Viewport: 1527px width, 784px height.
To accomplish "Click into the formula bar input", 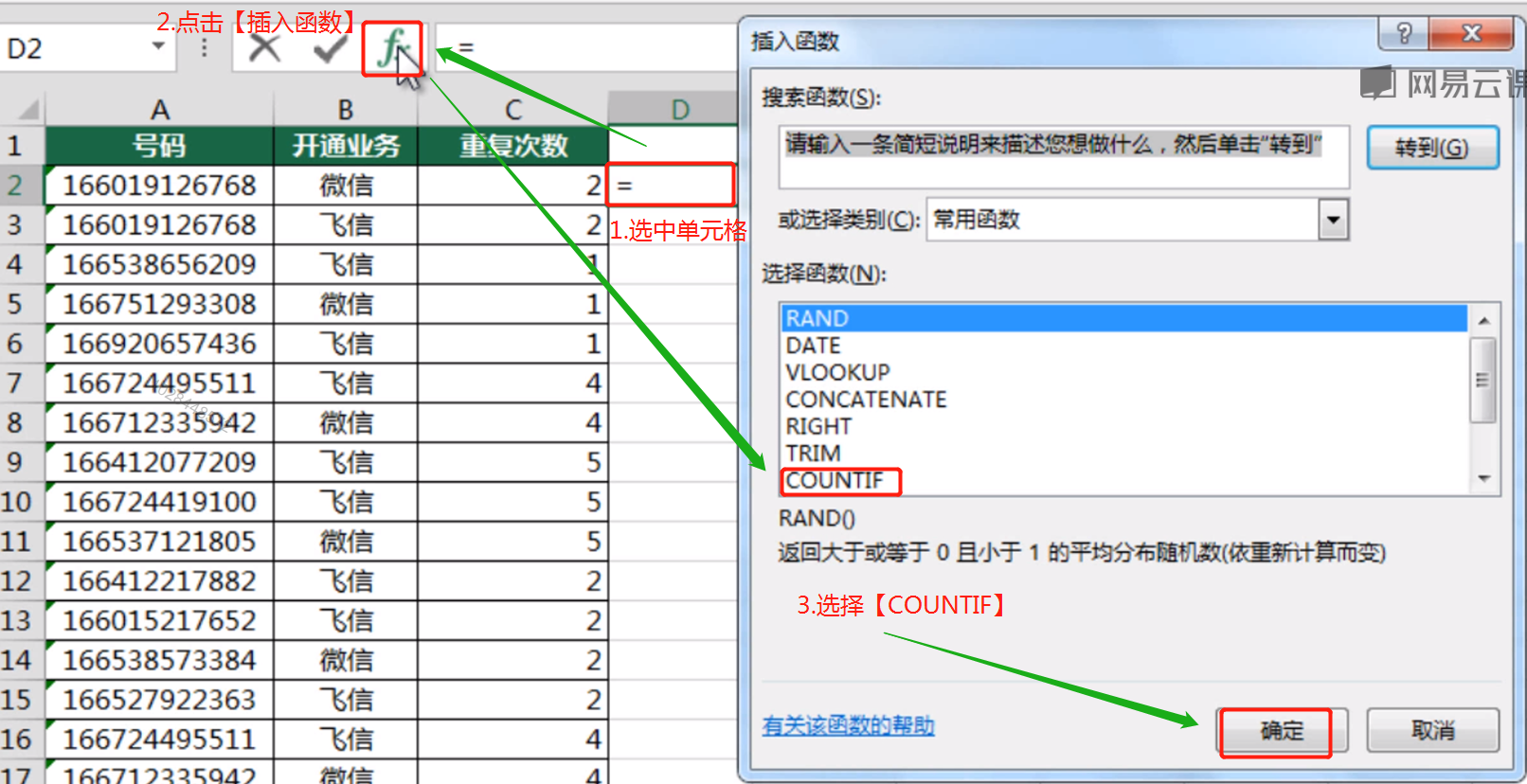I will pyautogui.click(x=587, y=47).
